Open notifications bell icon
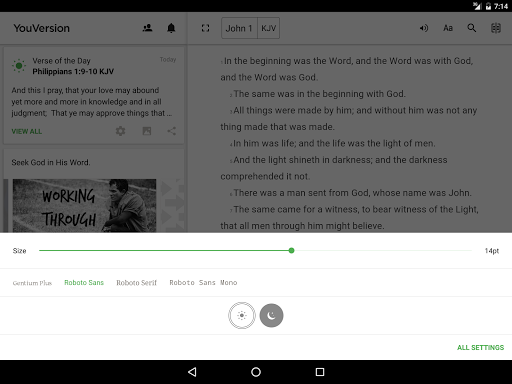Screen dimensions: 512x384 tap(171, 28)
